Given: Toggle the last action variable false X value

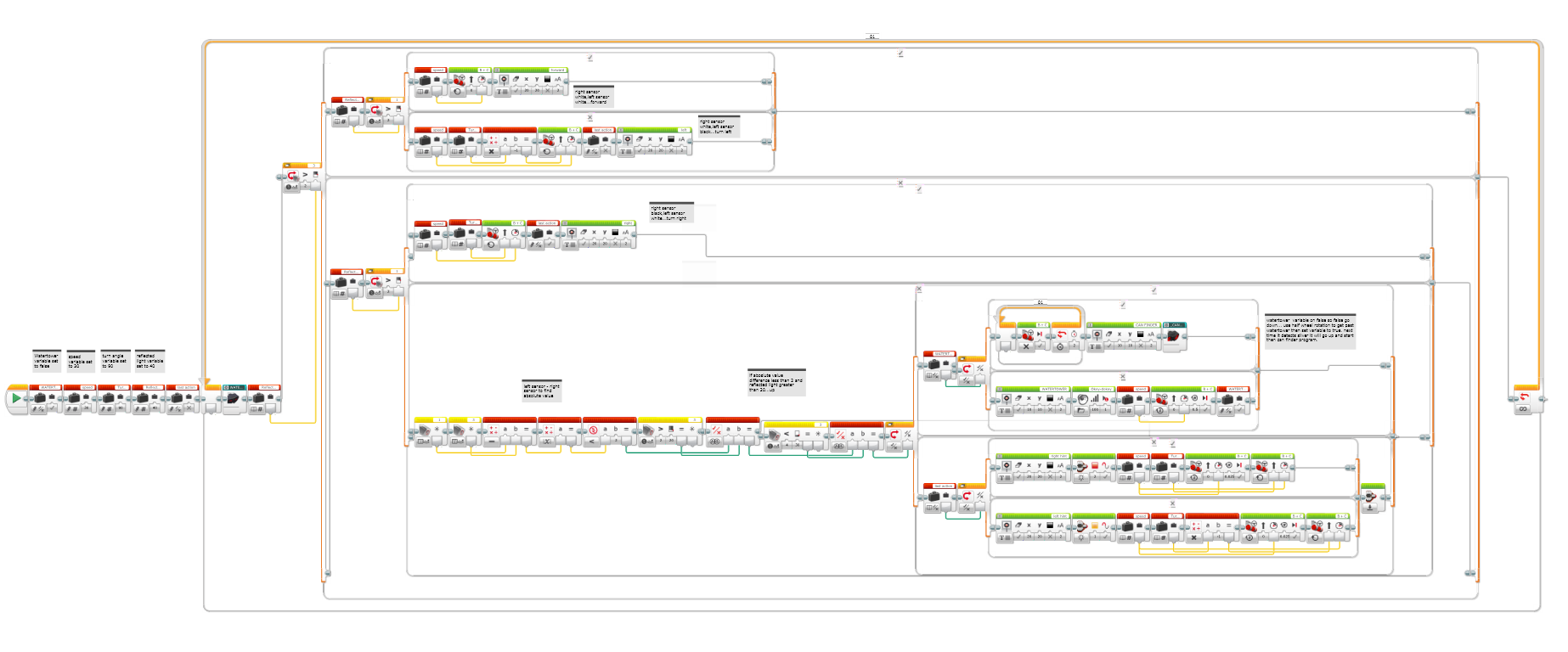Looking at the screenshot, I should click(189, 409).
